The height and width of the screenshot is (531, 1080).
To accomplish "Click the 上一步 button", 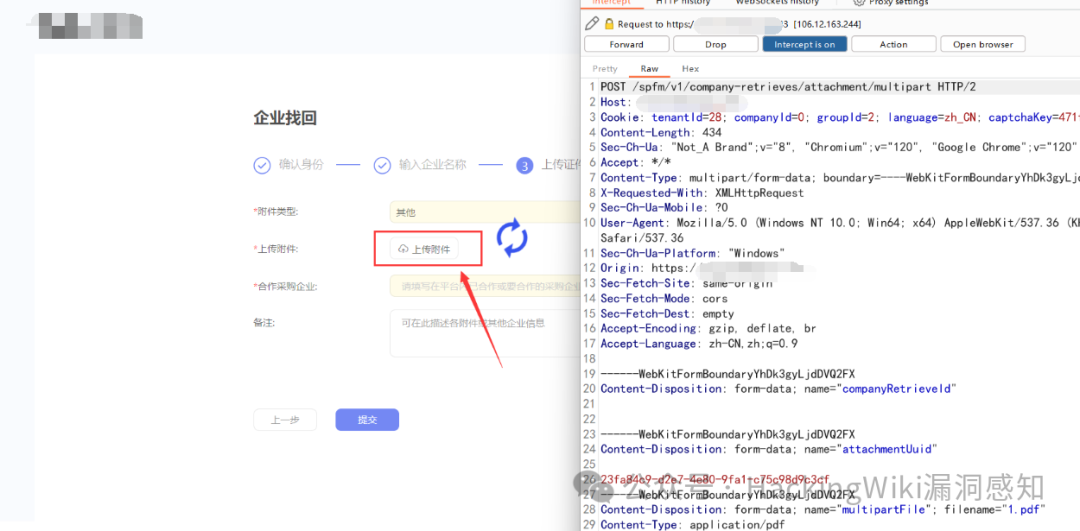I will (x=285, y=420).
